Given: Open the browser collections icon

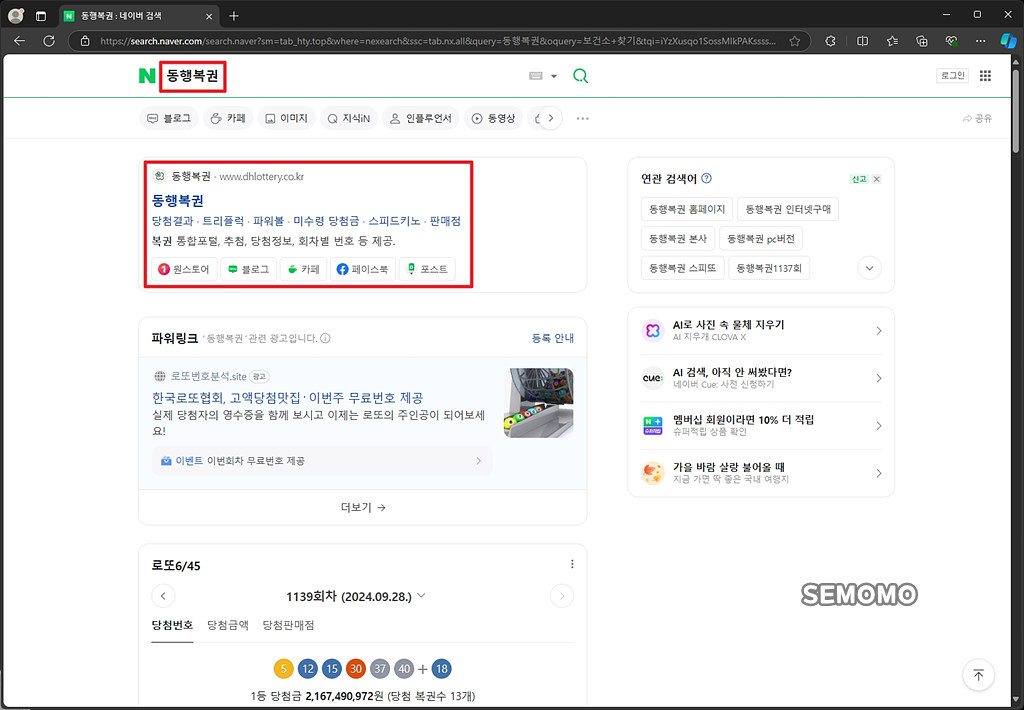Looking at the screenshot, I should [x=921, y=41].
